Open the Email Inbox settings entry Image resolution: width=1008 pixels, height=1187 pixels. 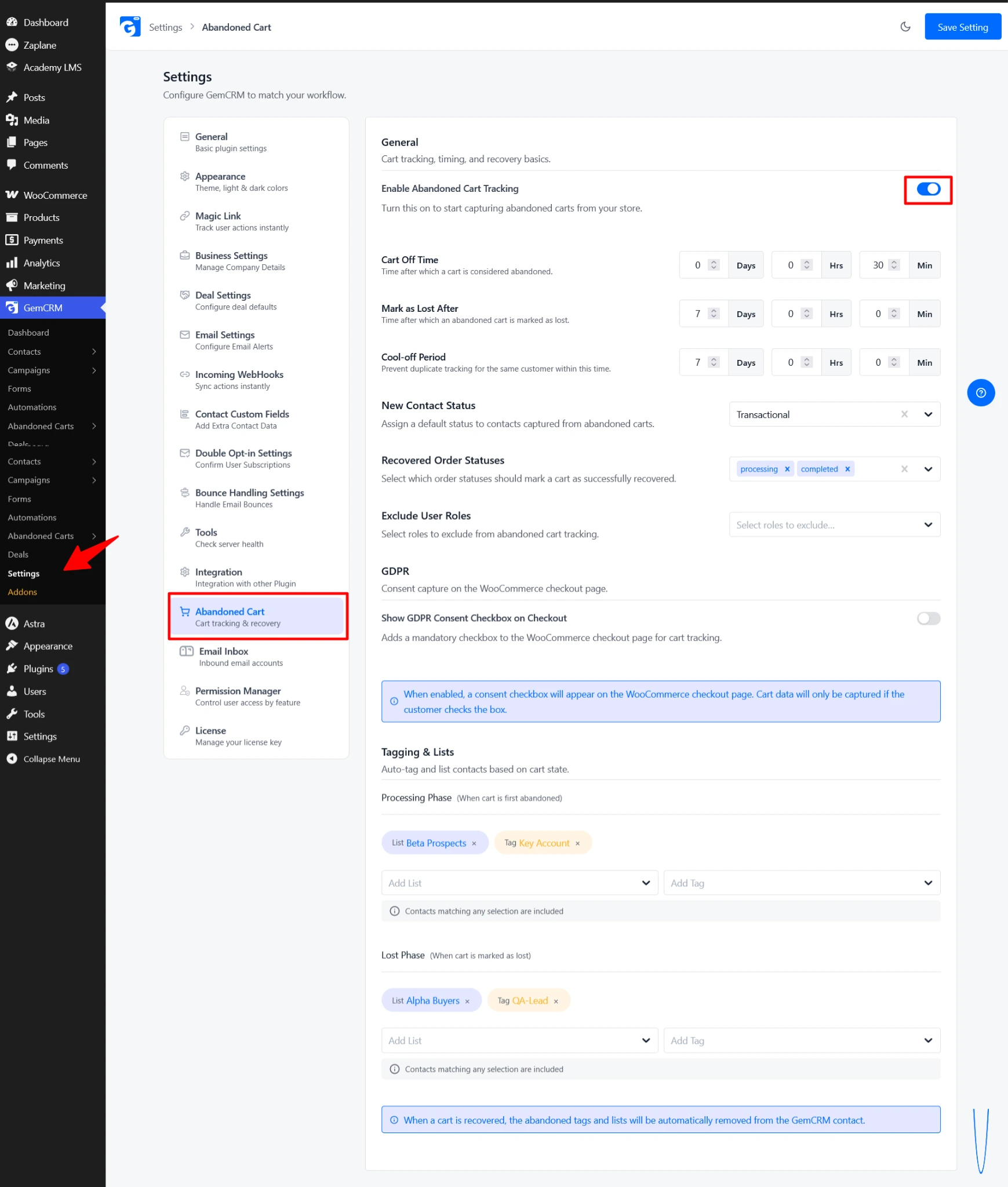(256, 657)
